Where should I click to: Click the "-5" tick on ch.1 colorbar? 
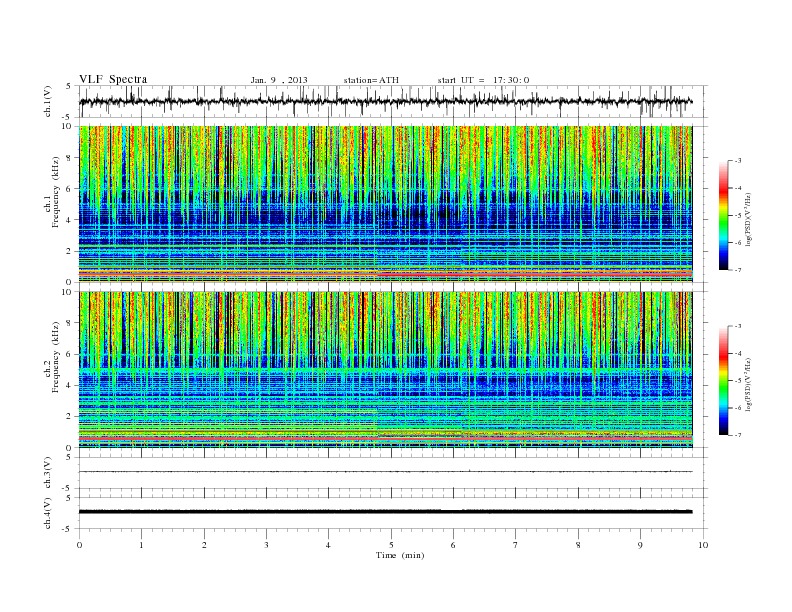[x=738, y=216]
